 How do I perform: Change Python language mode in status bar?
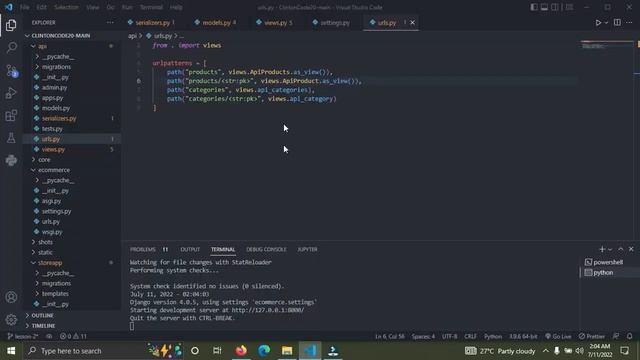(x=493, y=336)
